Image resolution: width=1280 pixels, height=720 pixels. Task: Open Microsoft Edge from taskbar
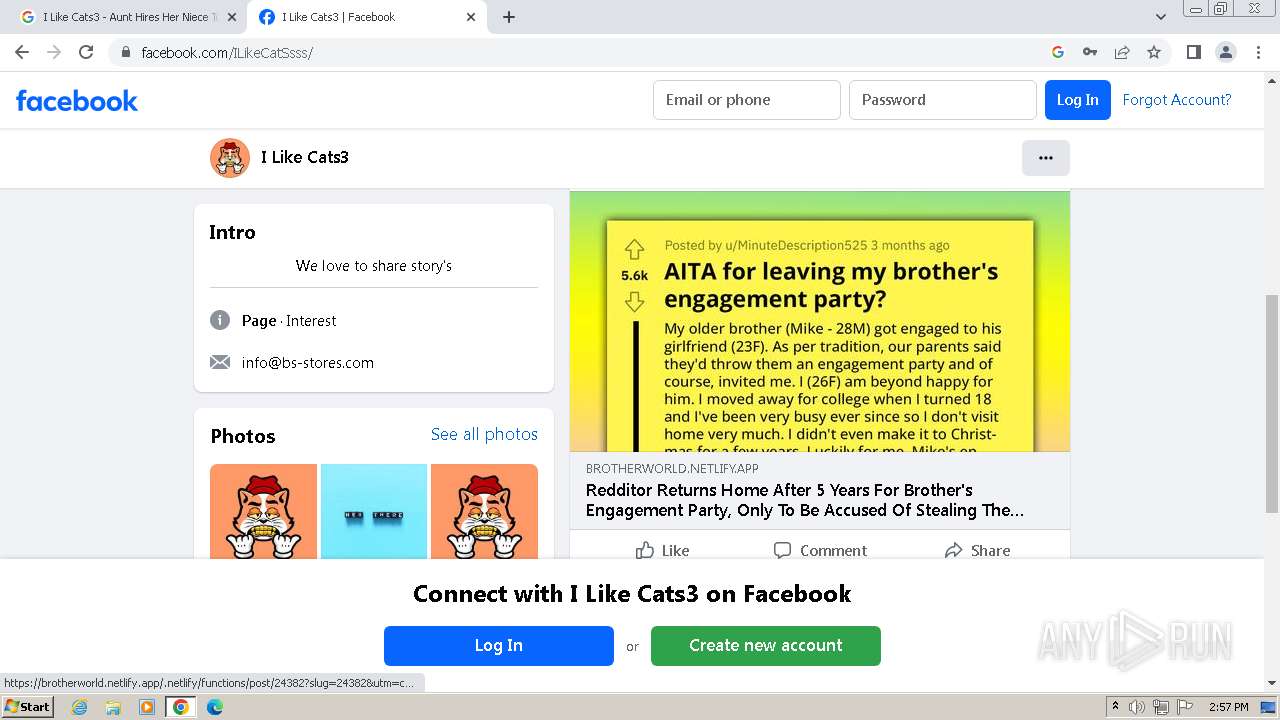215,707
